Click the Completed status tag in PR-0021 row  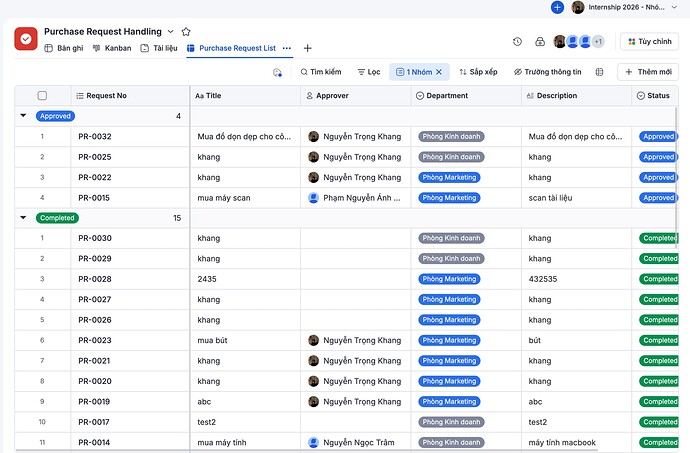point(659,361)
